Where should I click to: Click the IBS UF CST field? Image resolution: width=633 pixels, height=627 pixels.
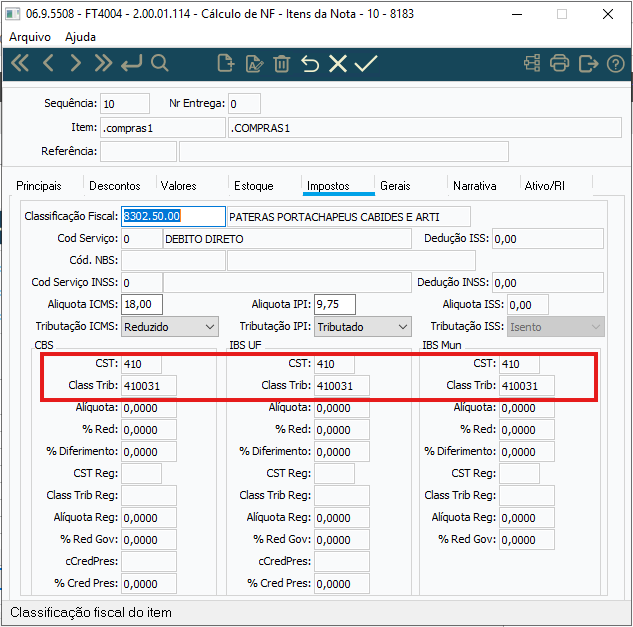tap(335, 364)
